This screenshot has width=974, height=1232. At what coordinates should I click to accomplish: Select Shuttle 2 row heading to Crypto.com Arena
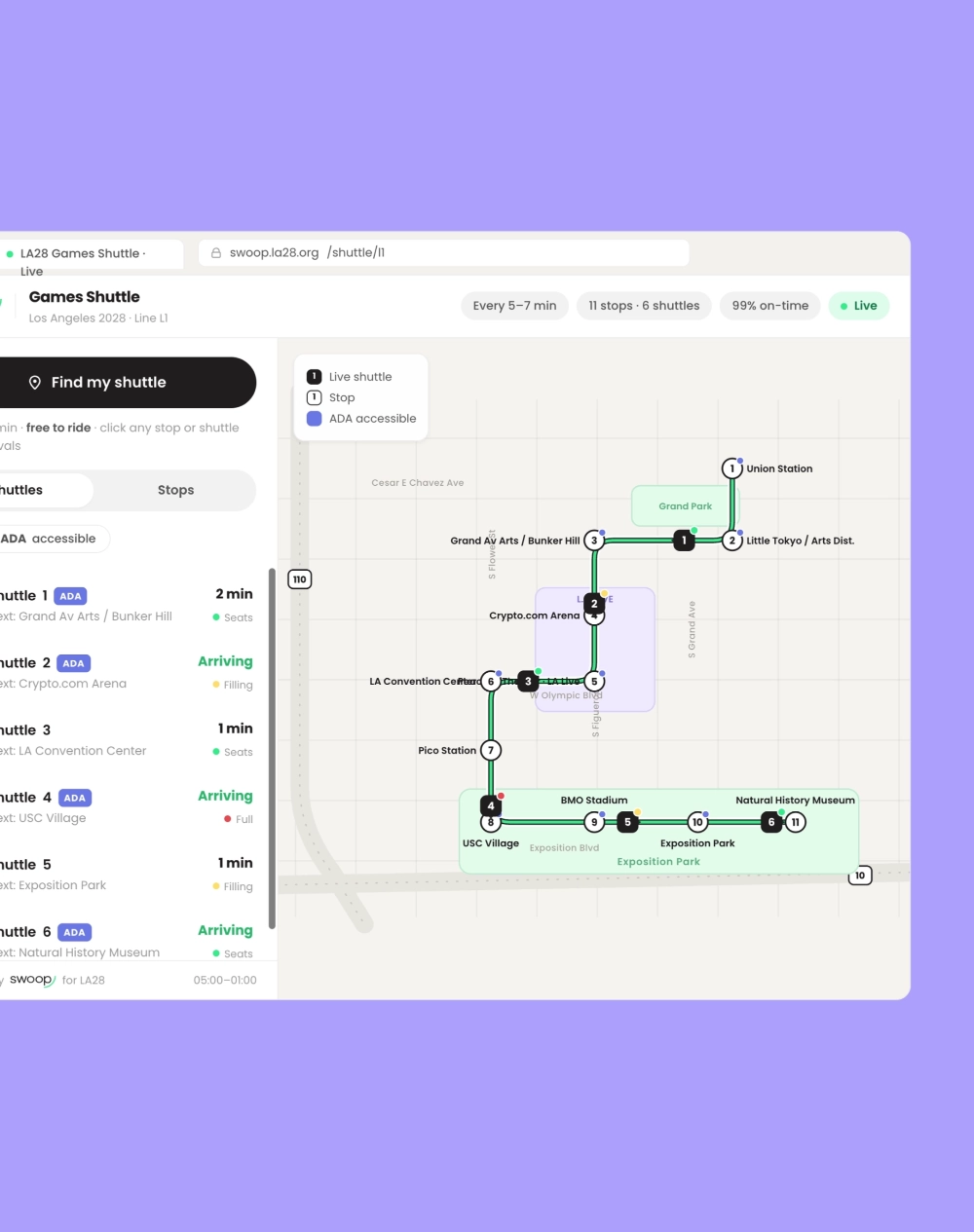(128, 672)
